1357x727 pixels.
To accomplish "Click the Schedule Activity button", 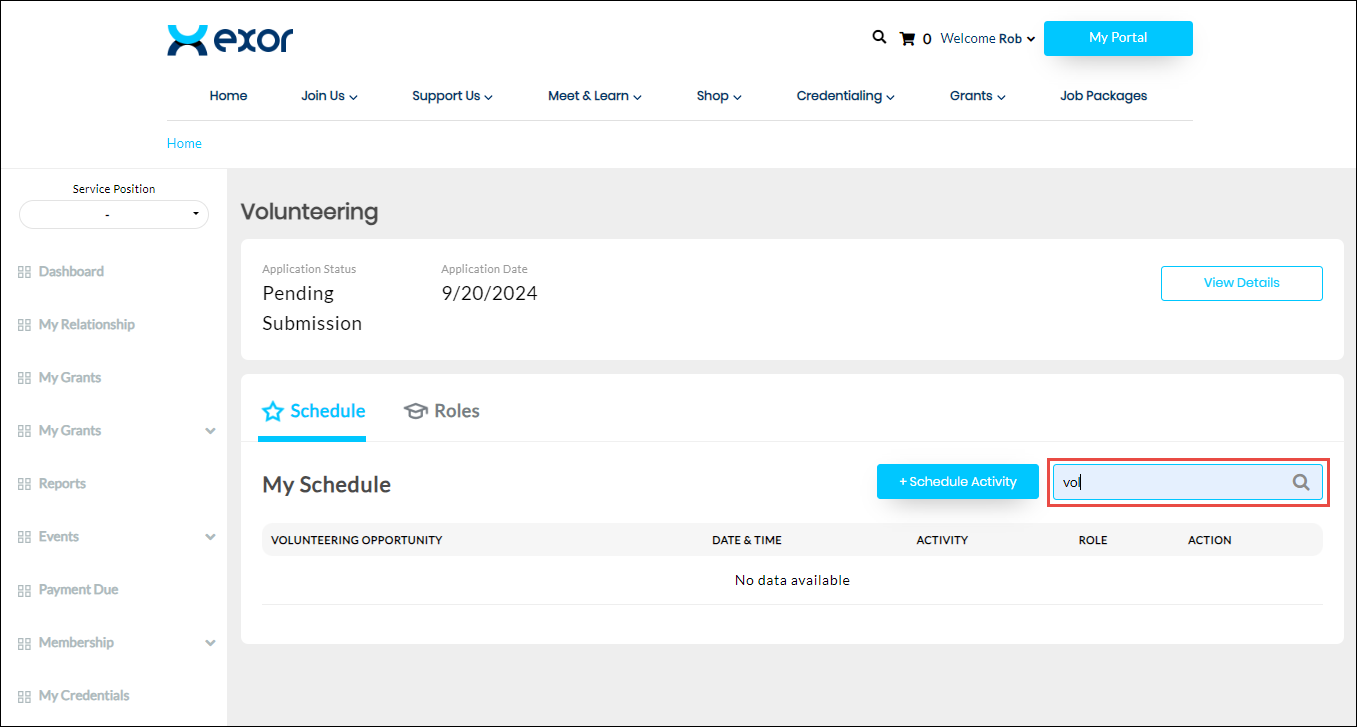I will pos(957,482).
